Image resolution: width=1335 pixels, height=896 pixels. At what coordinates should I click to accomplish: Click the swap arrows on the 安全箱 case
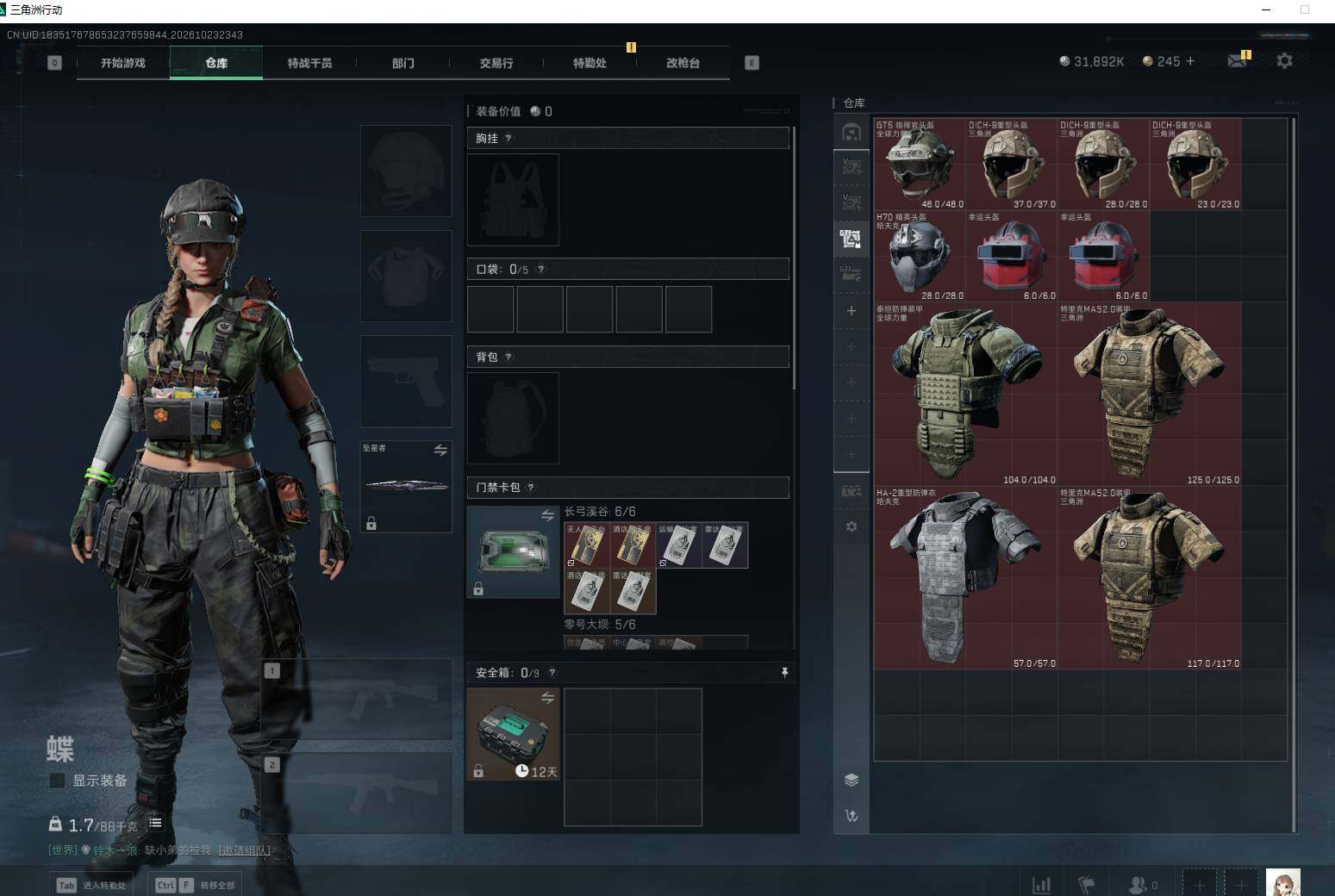[x=547, y=697]
